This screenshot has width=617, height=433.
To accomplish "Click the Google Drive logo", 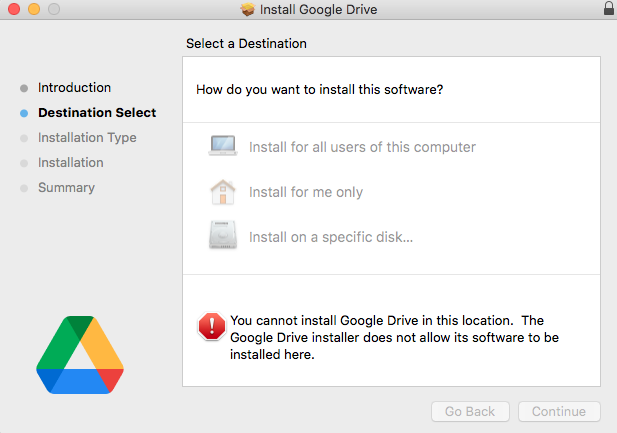I will coord(80,355).
